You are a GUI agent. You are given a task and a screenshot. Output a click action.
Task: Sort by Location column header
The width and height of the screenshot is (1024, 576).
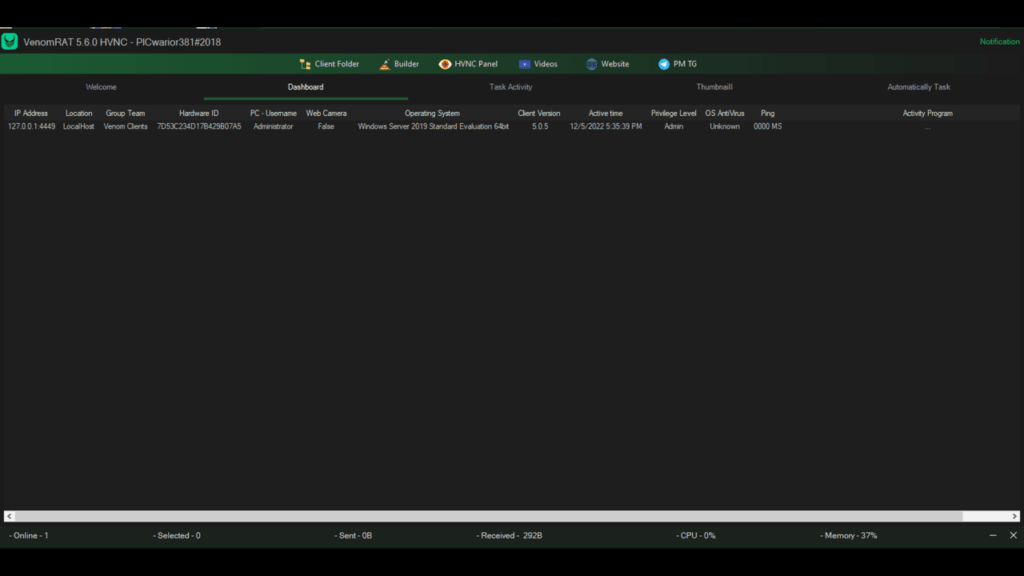pos(78,113)
